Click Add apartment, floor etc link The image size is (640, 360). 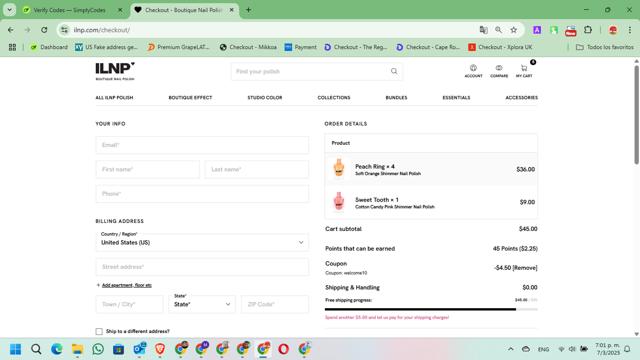pos(127,285)
